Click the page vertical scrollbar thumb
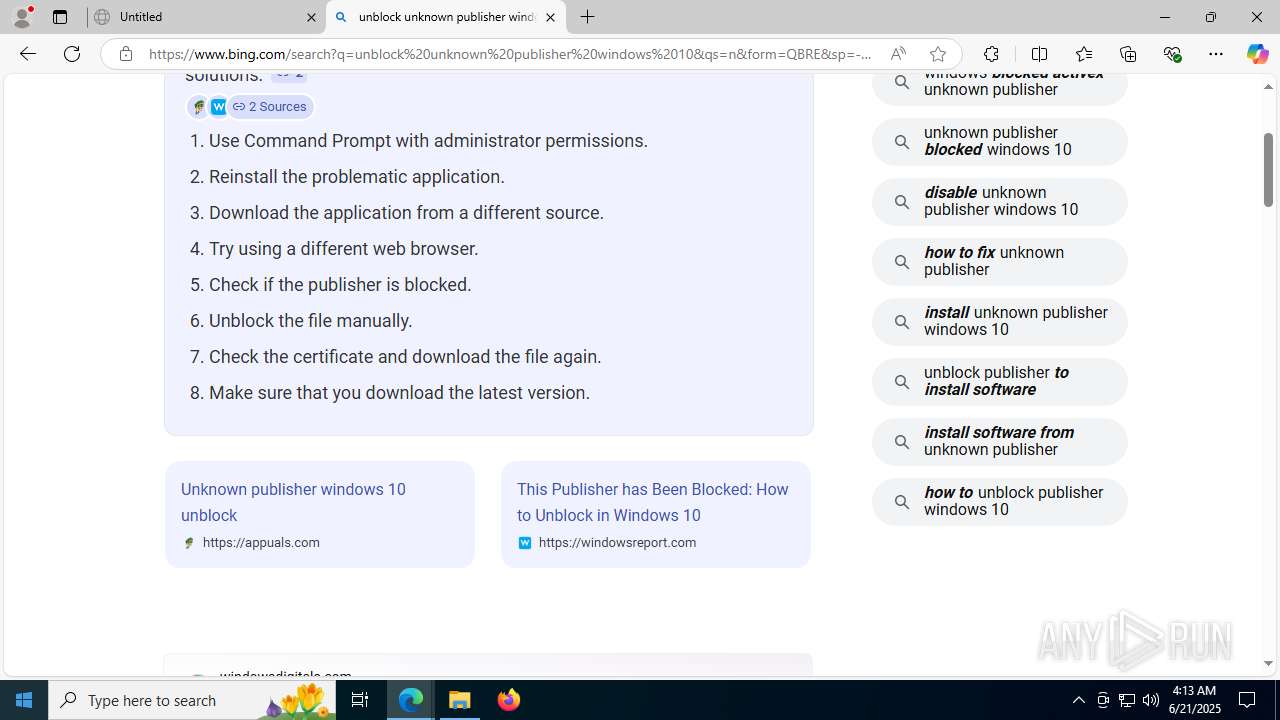The width and height of the screenshot is (1280, 720). (1268, 169)
